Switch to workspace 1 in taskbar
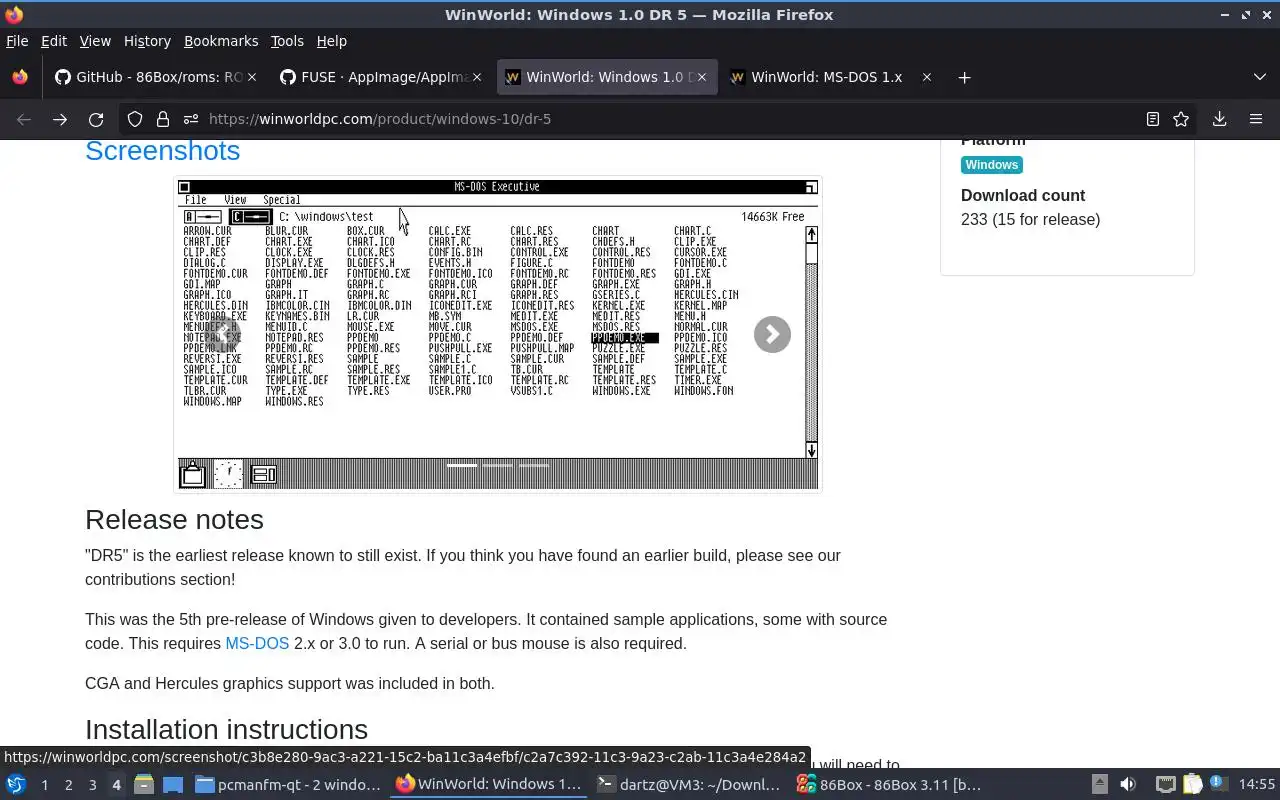This screenshot has height=800, width=1280. (44, 785)
